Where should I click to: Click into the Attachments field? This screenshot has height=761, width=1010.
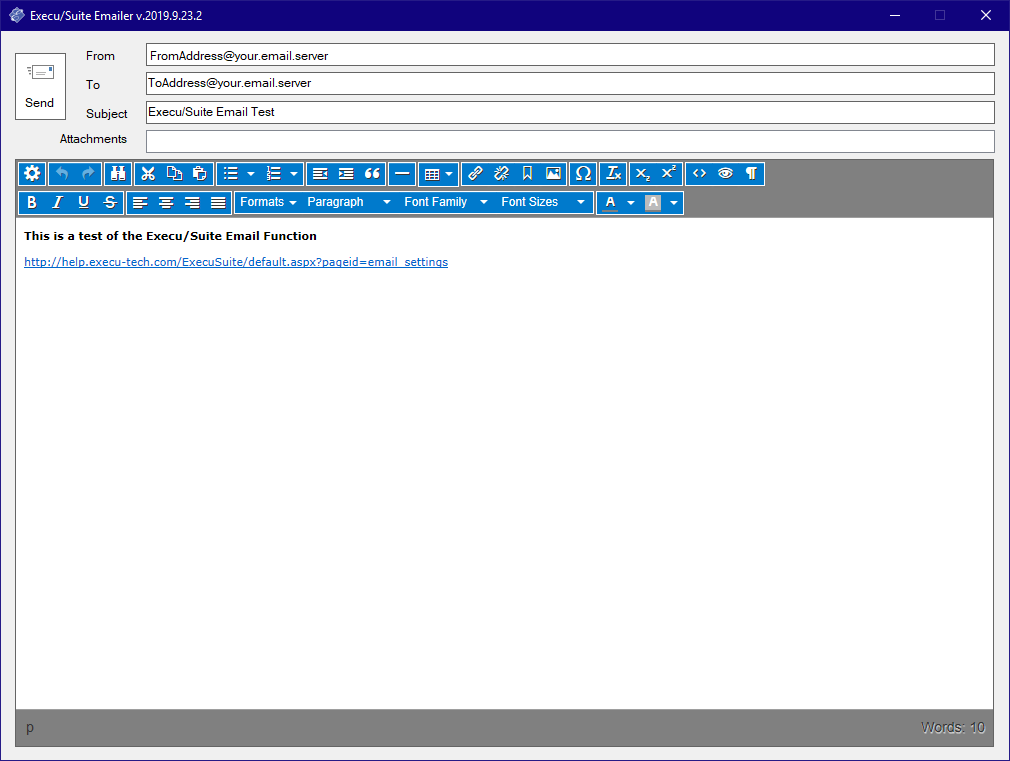pyautogui.click(x=570, y=141)
